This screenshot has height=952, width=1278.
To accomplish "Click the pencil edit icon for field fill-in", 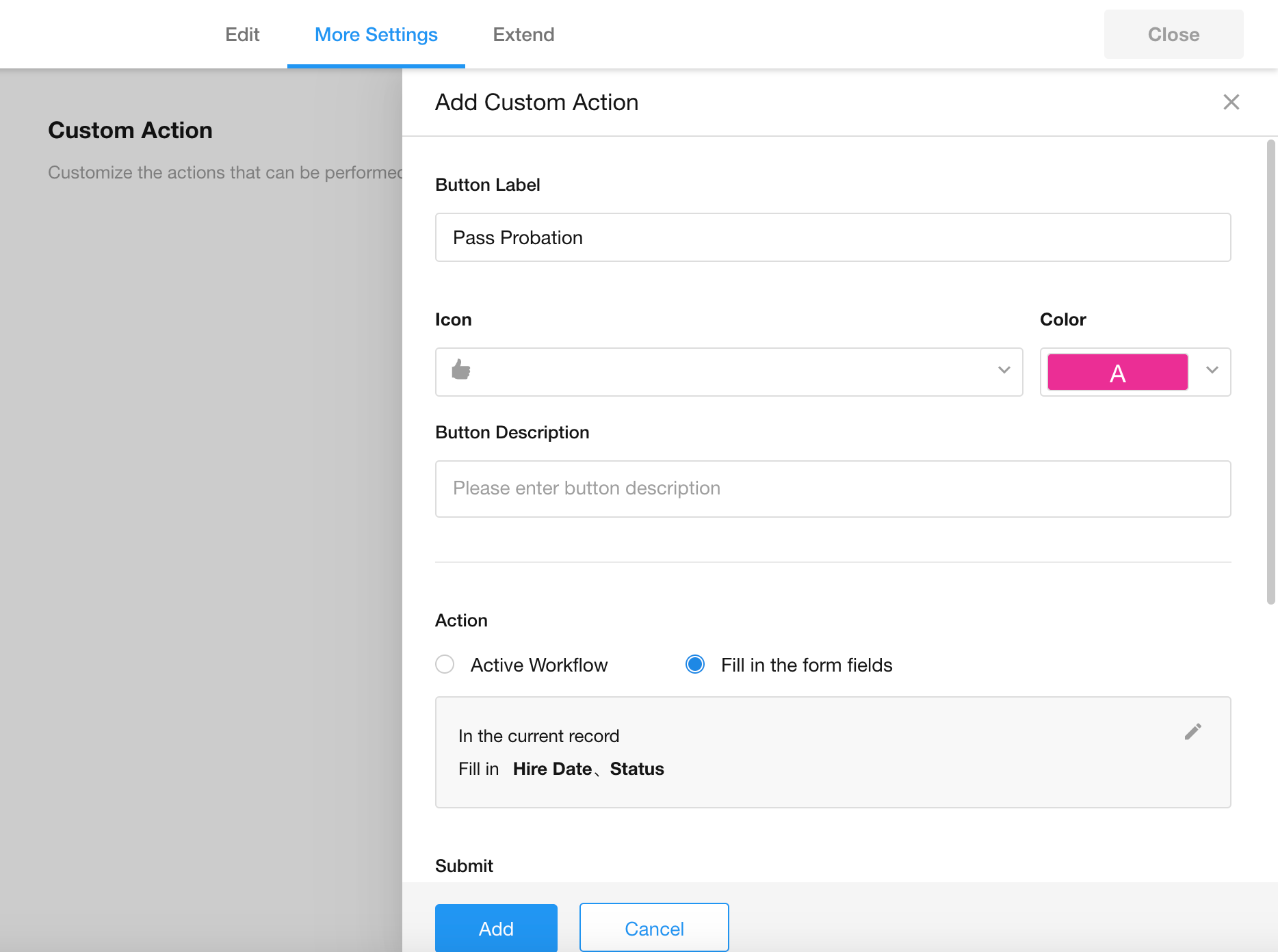I will coord(1192,732).
